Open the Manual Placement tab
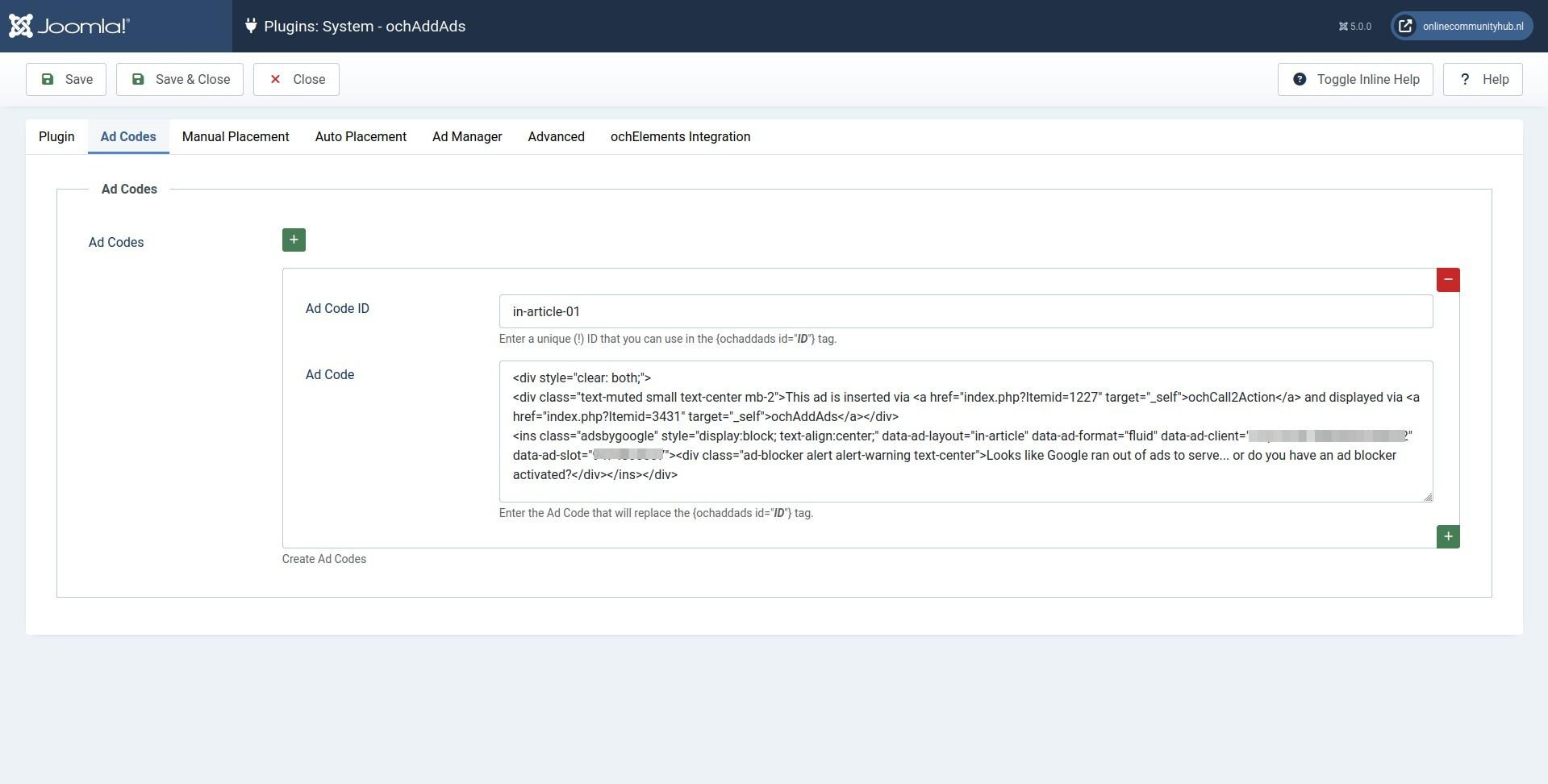The image size is (1548, 784). coord(236,137)
